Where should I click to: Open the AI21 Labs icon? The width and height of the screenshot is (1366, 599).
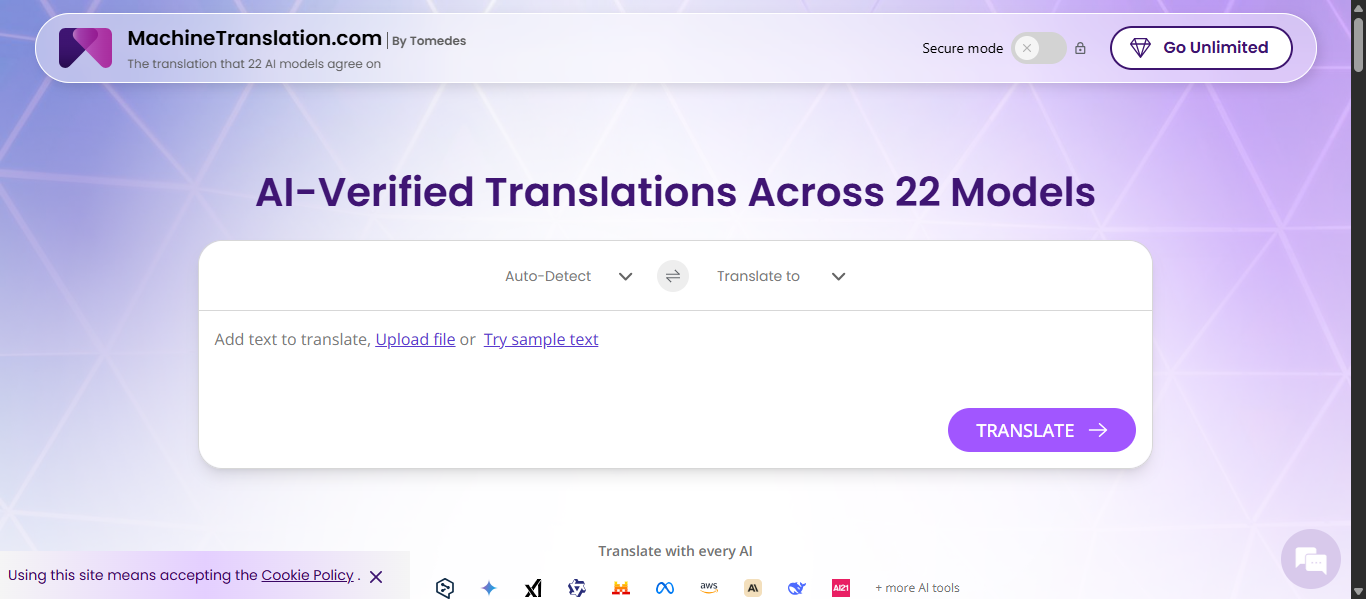coord(840,588)
